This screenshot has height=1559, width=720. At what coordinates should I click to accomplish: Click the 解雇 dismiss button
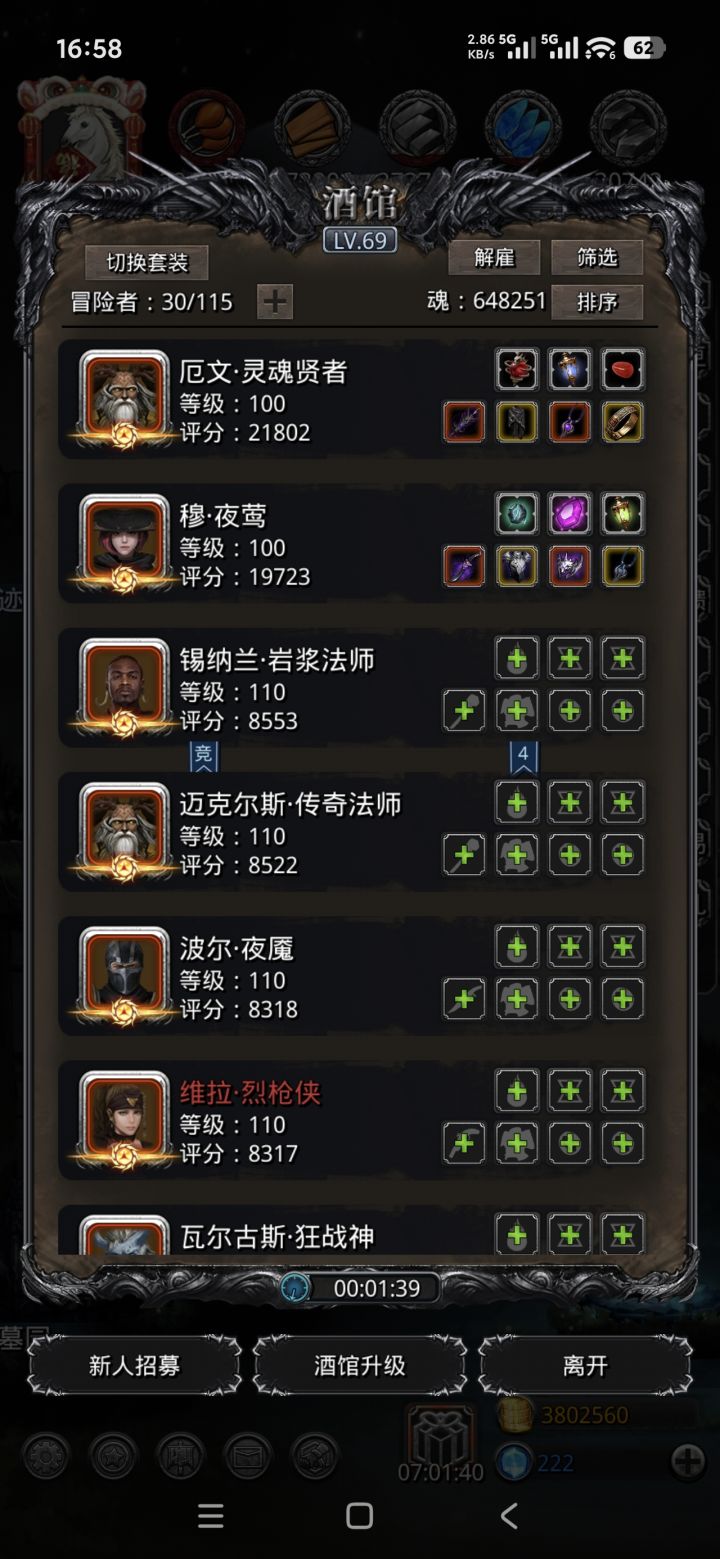(x=494, y=258)
